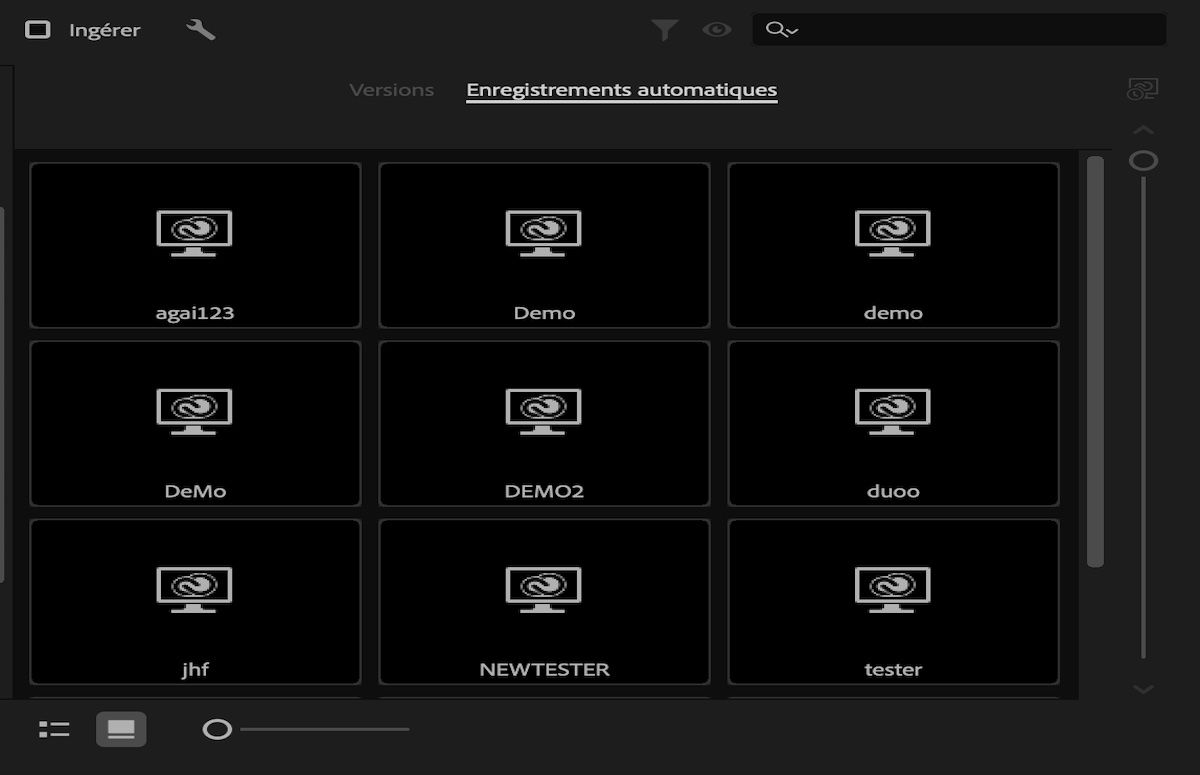Select the agai123 project thumbnail
The width and height of the screenshot is (1200, 775).
pos(195,245)
